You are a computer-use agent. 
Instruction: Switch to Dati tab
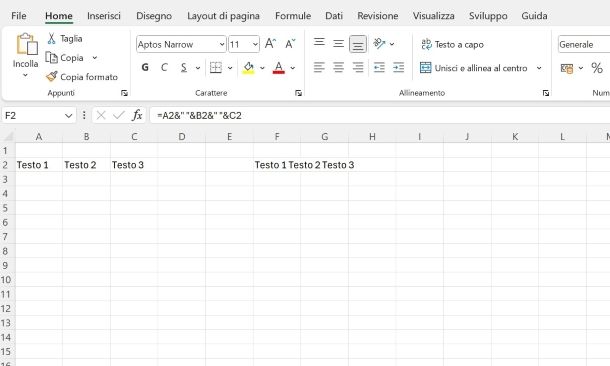334,16
